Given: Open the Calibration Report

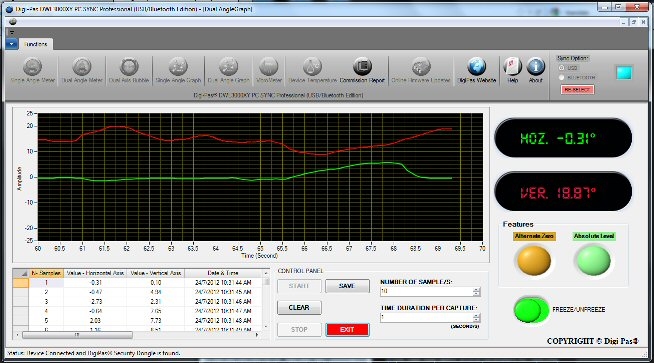Looking at the screenshot, I should coord(362,70).
